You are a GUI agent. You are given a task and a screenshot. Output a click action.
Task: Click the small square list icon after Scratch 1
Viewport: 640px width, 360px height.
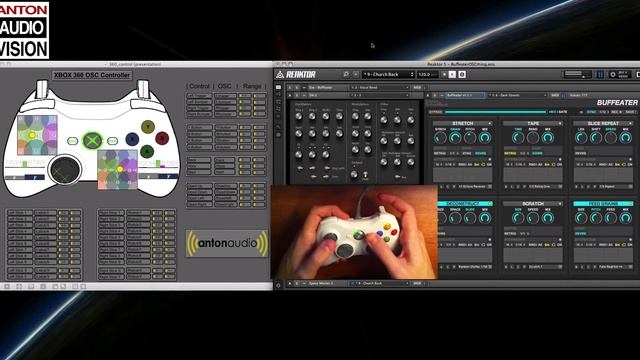pos(560,267)
